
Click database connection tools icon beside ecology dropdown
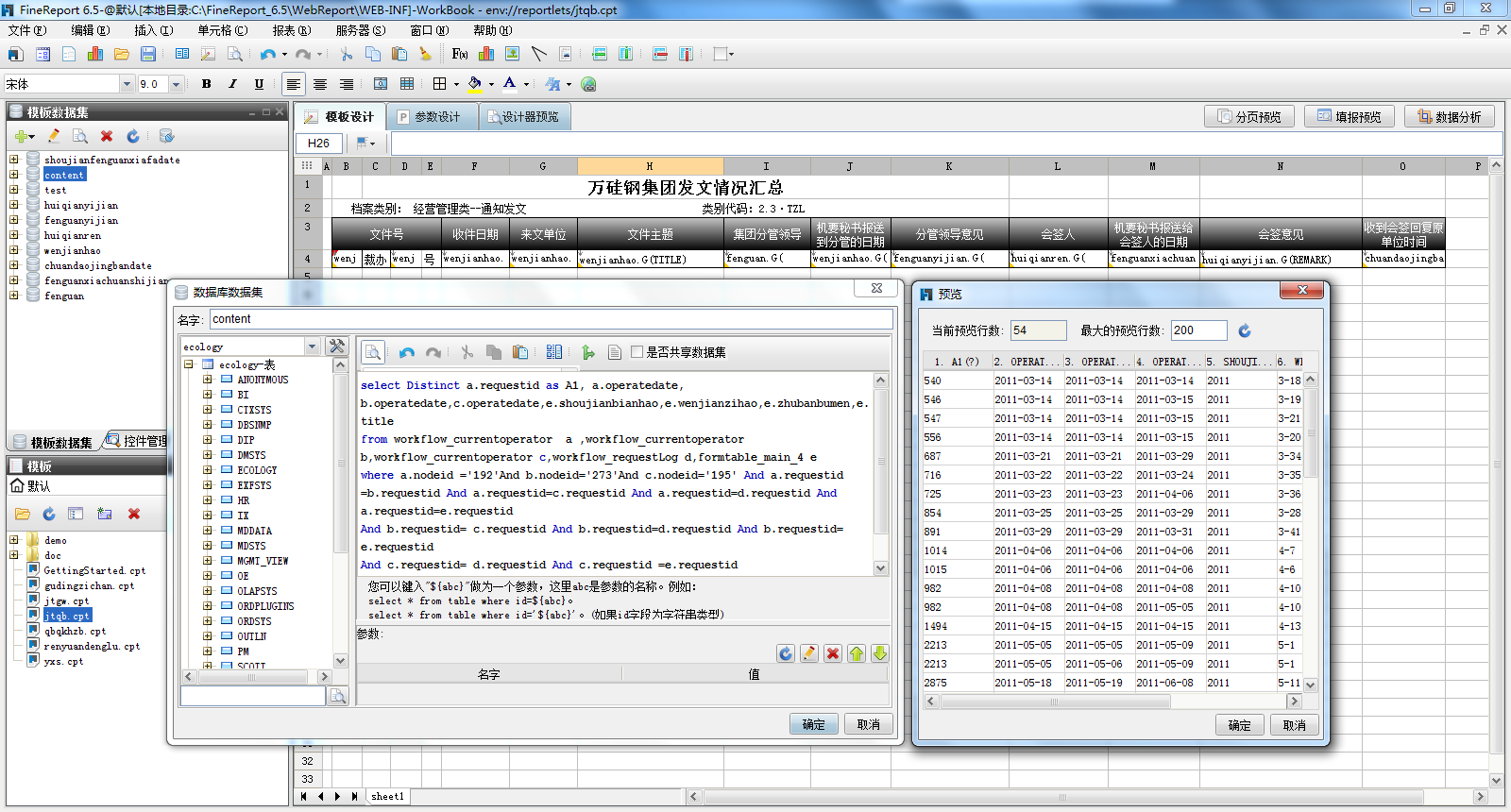coord(337,347)
